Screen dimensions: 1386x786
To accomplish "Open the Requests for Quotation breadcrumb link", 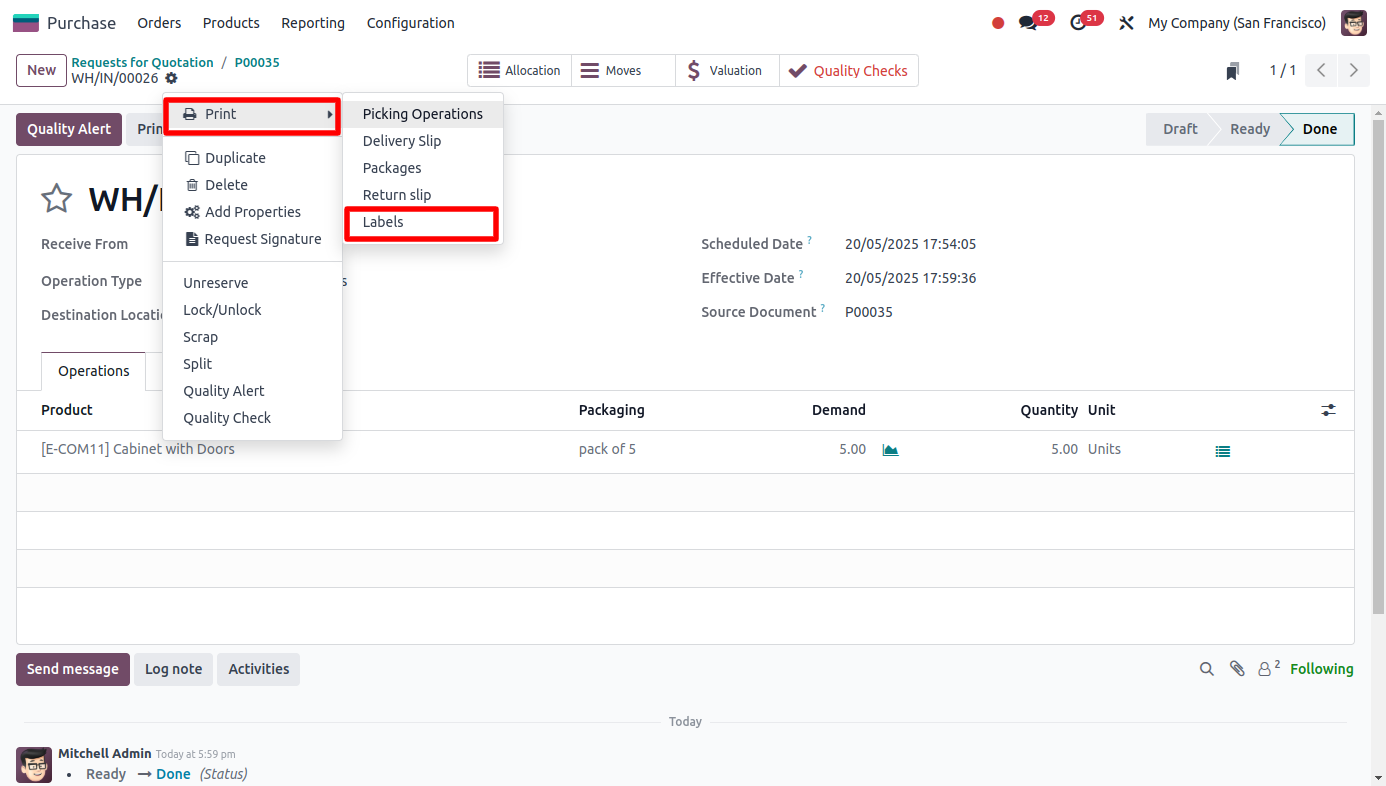I will click(143, 61).
